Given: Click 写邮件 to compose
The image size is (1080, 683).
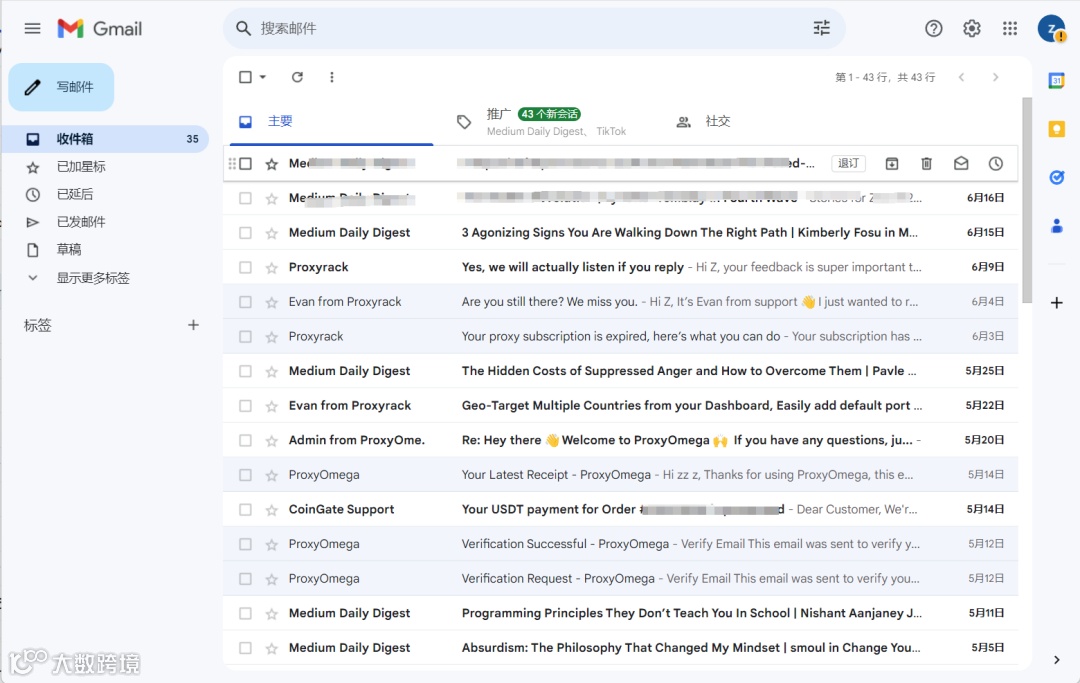Looking at the screenshot, I should [x=61, y=87].
